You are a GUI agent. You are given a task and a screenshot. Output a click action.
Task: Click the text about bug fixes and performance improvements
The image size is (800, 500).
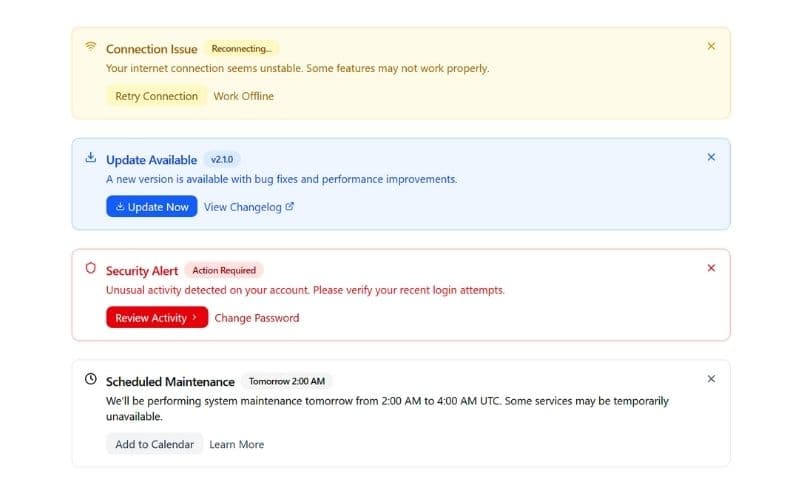tap(282, 179)
